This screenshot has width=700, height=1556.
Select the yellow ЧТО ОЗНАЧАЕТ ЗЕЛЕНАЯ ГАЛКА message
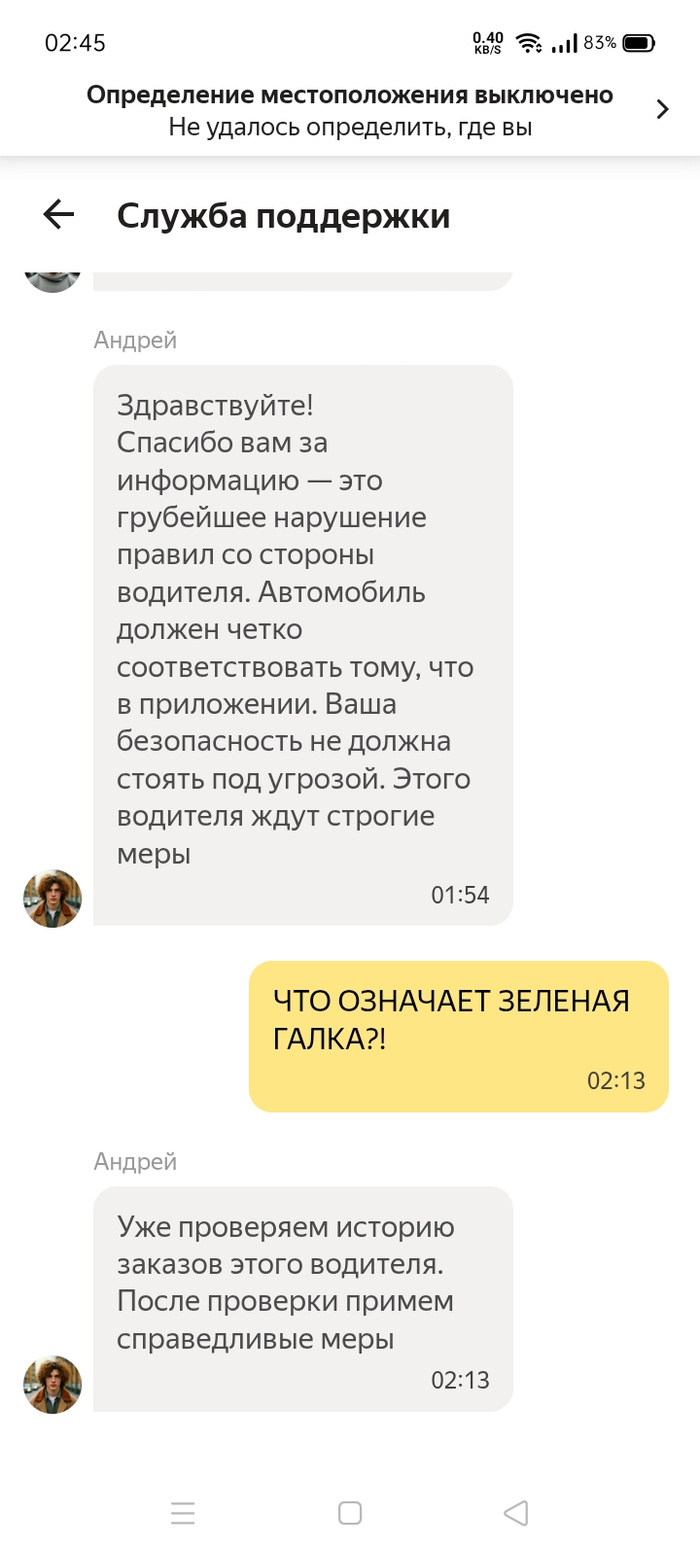tap(458, 1036)
